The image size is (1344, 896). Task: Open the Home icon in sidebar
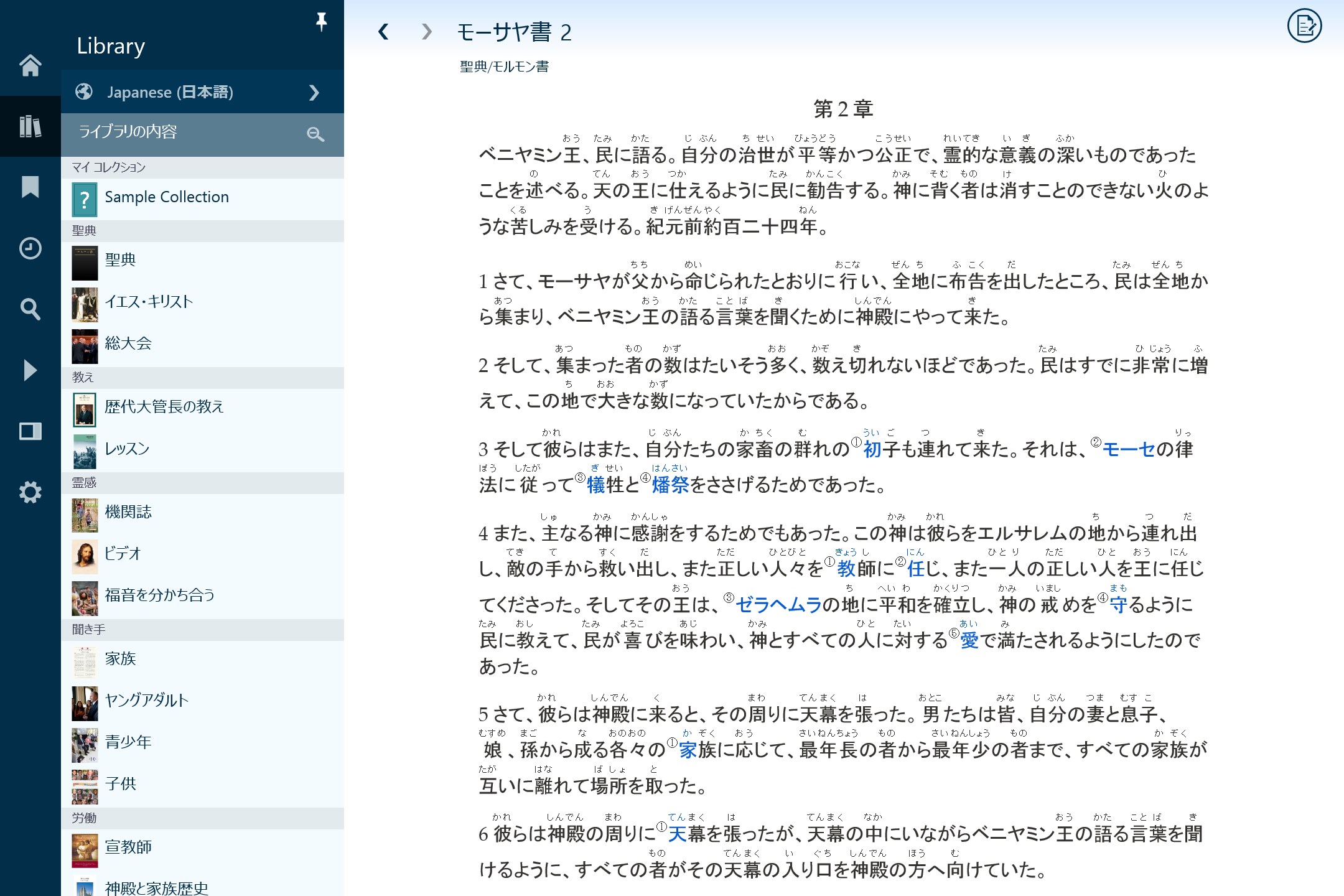pyautogui.click(x=30, y=65)
